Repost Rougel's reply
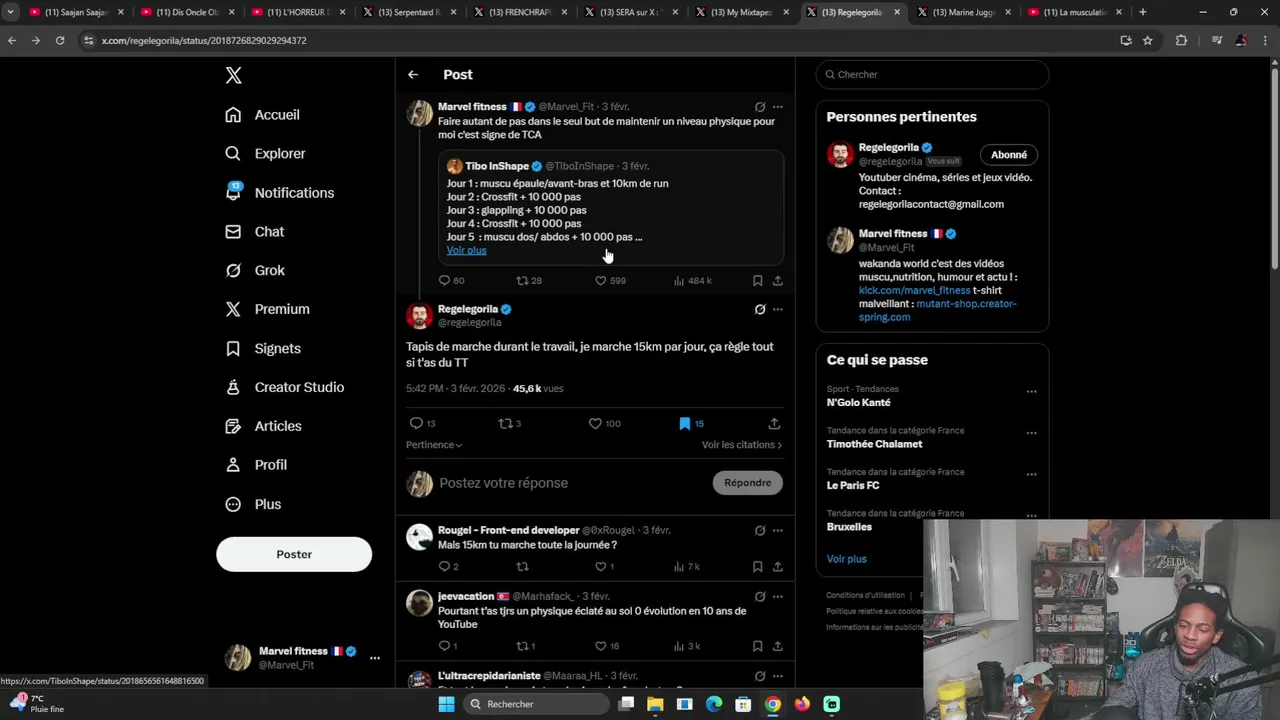 tap(522, 567)
